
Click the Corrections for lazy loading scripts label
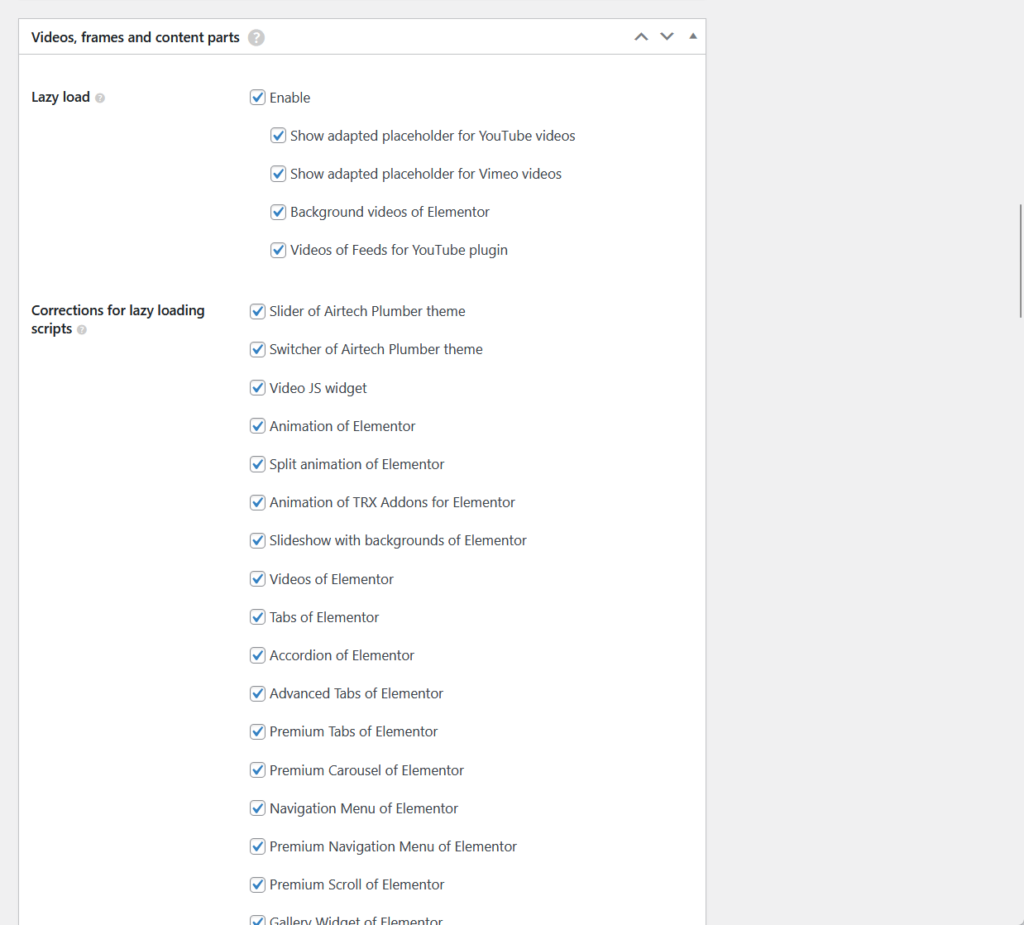click(x=118, y=319)
